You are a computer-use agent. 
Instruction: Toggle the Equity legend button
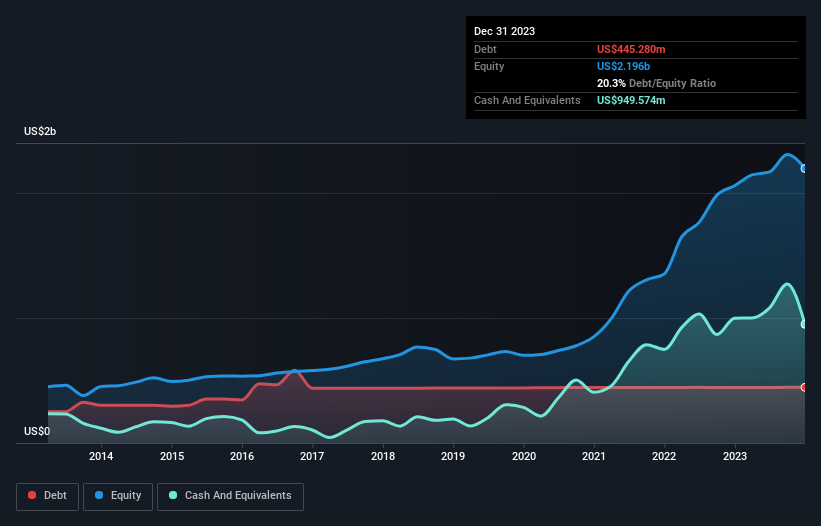[118, 496]
